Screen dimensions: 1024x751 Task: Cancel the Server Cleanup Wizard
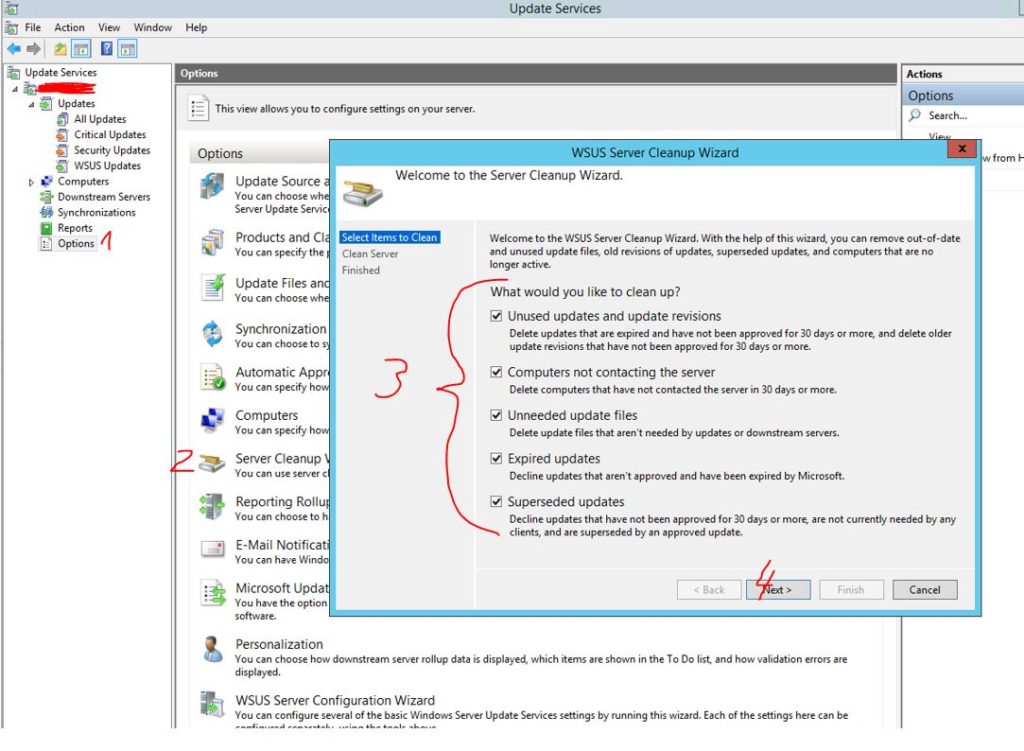click(923, 589)
